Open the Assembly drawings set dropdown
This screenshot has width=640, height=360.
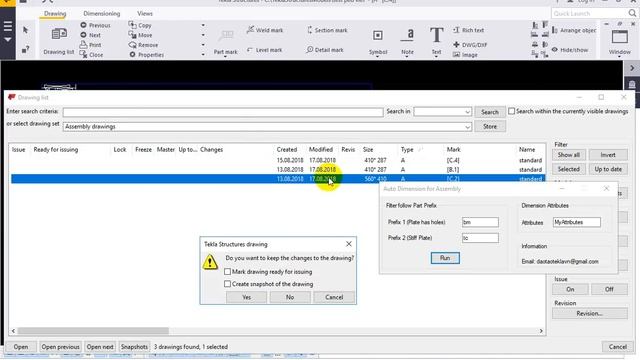[467, 127]
